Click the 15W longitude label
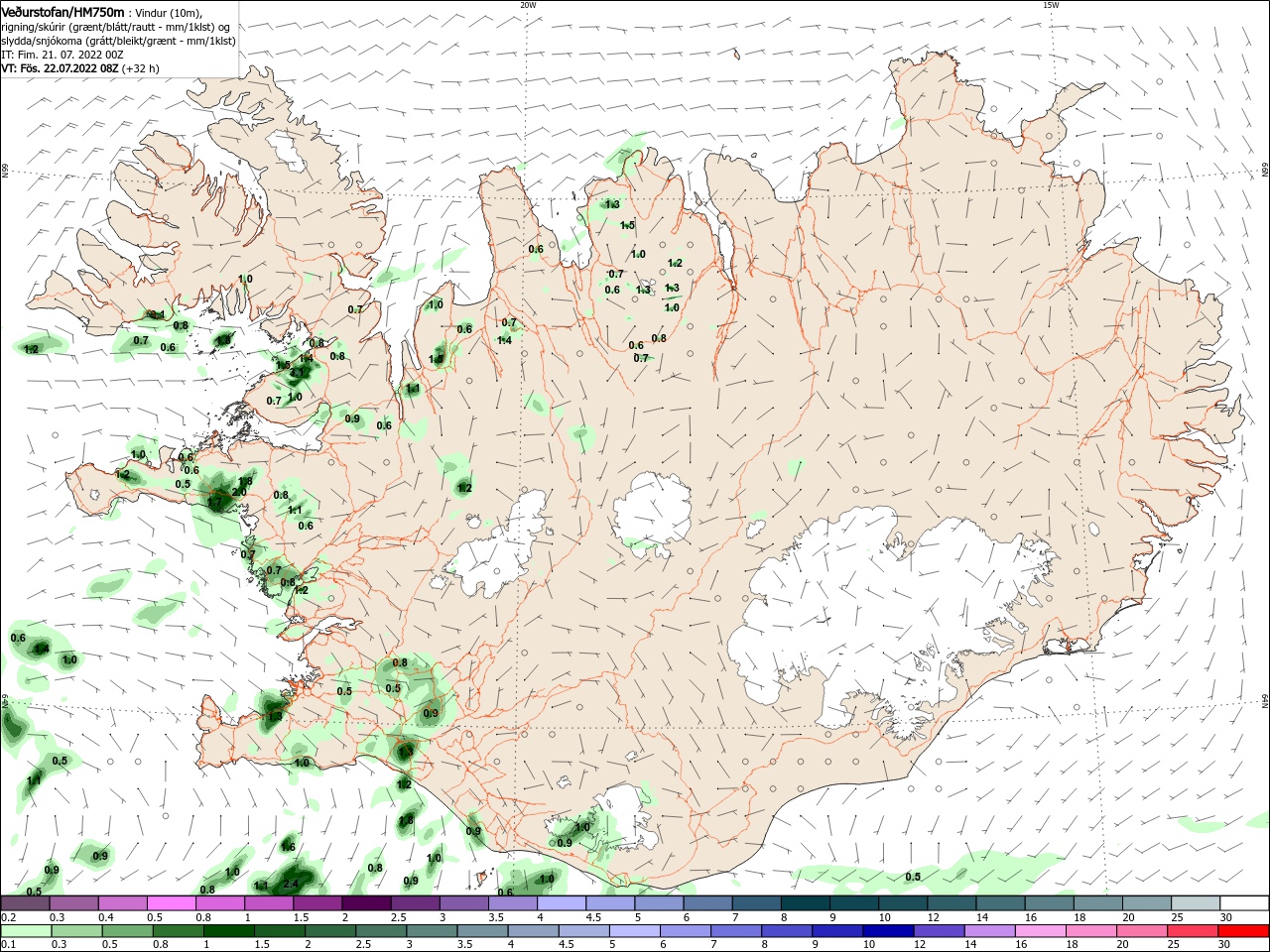The image size is (1270, 952). 1051,5
